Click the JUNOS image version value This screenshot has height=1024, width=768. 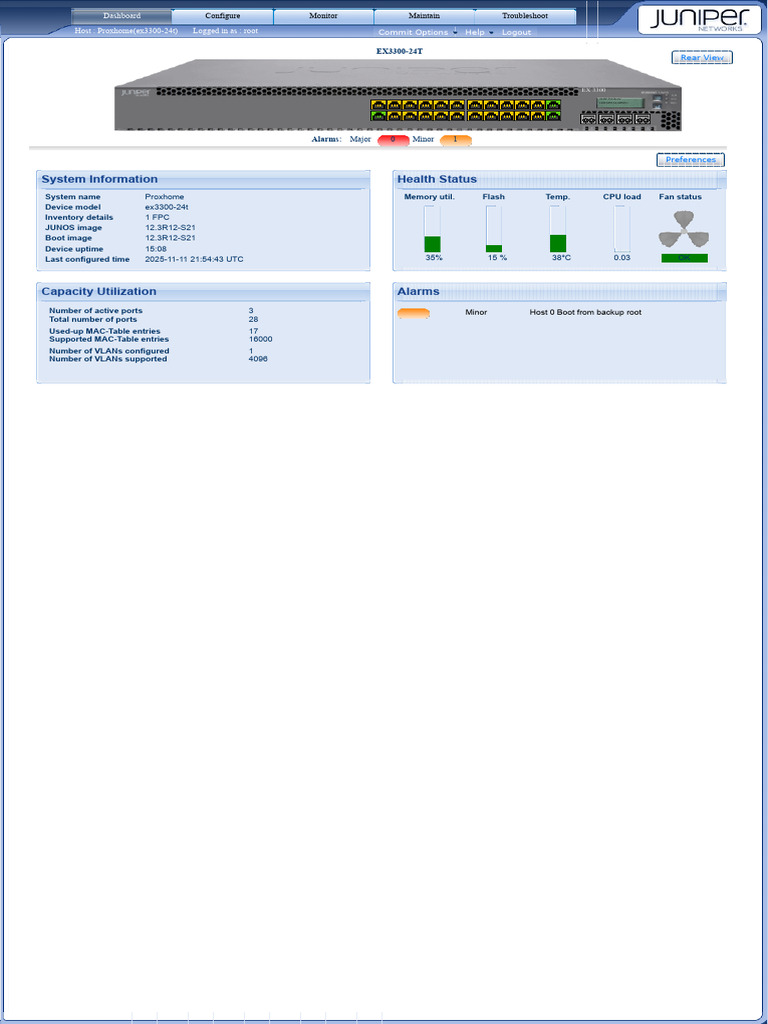[x=170, y=228]
